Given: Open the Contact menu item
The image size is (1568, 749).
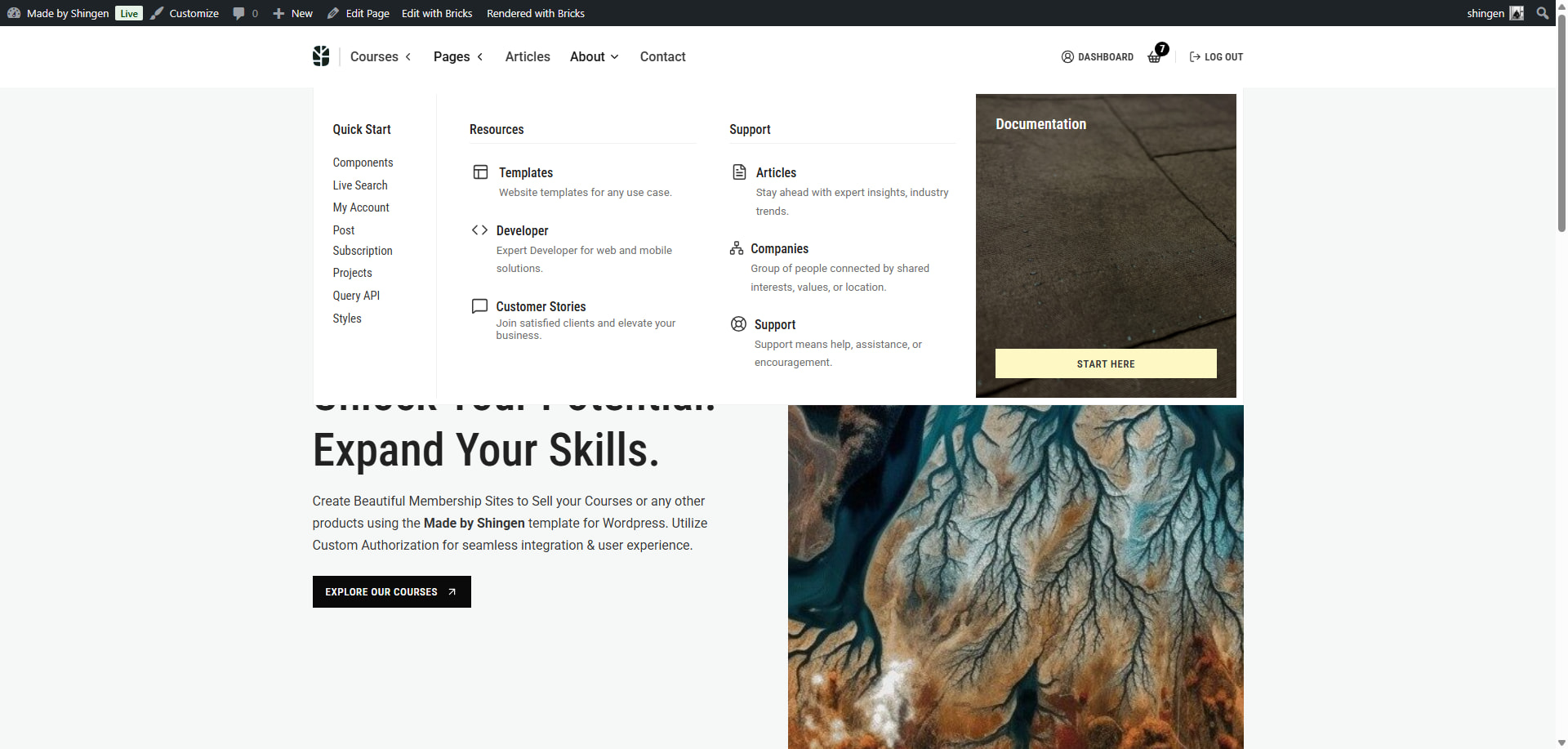Looking at the screenshot, I should 662,57.
